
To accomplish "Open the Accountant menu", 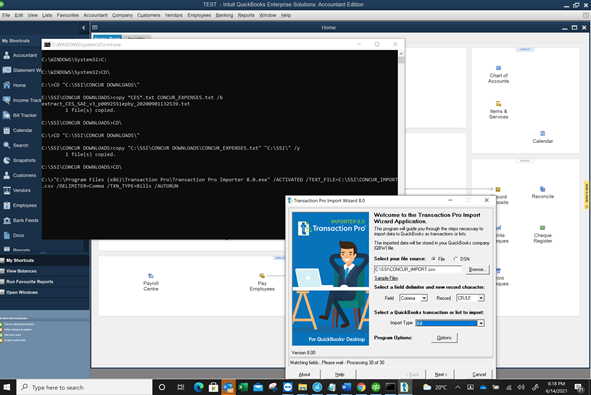I will click(x=95, y=15).
